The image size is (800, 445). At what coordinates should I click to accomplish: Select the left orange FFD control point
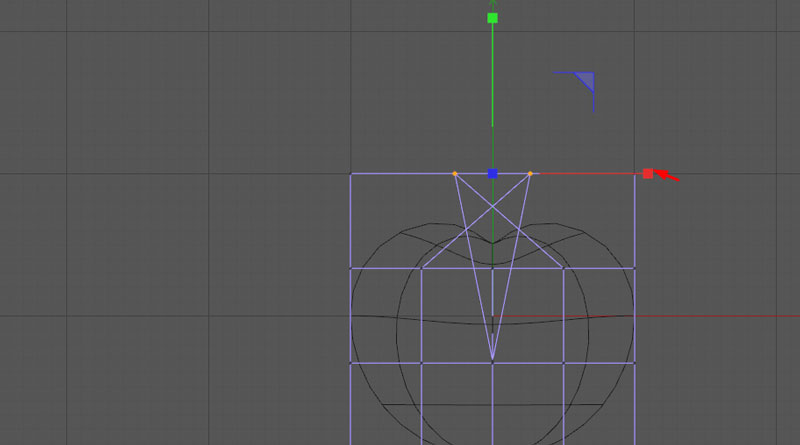coord(455,174)
